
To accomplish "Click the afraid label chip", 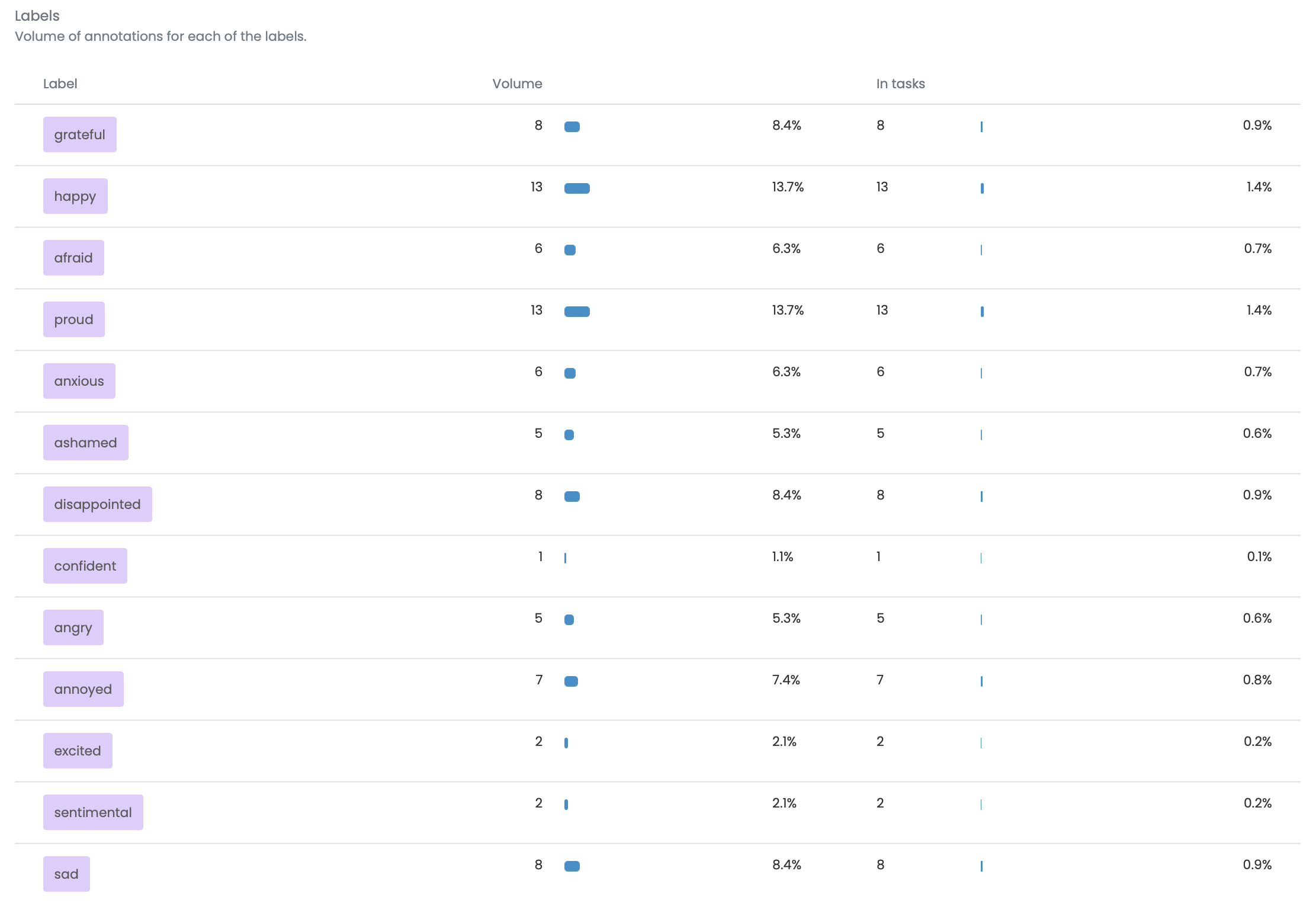I will click(73, 258).
